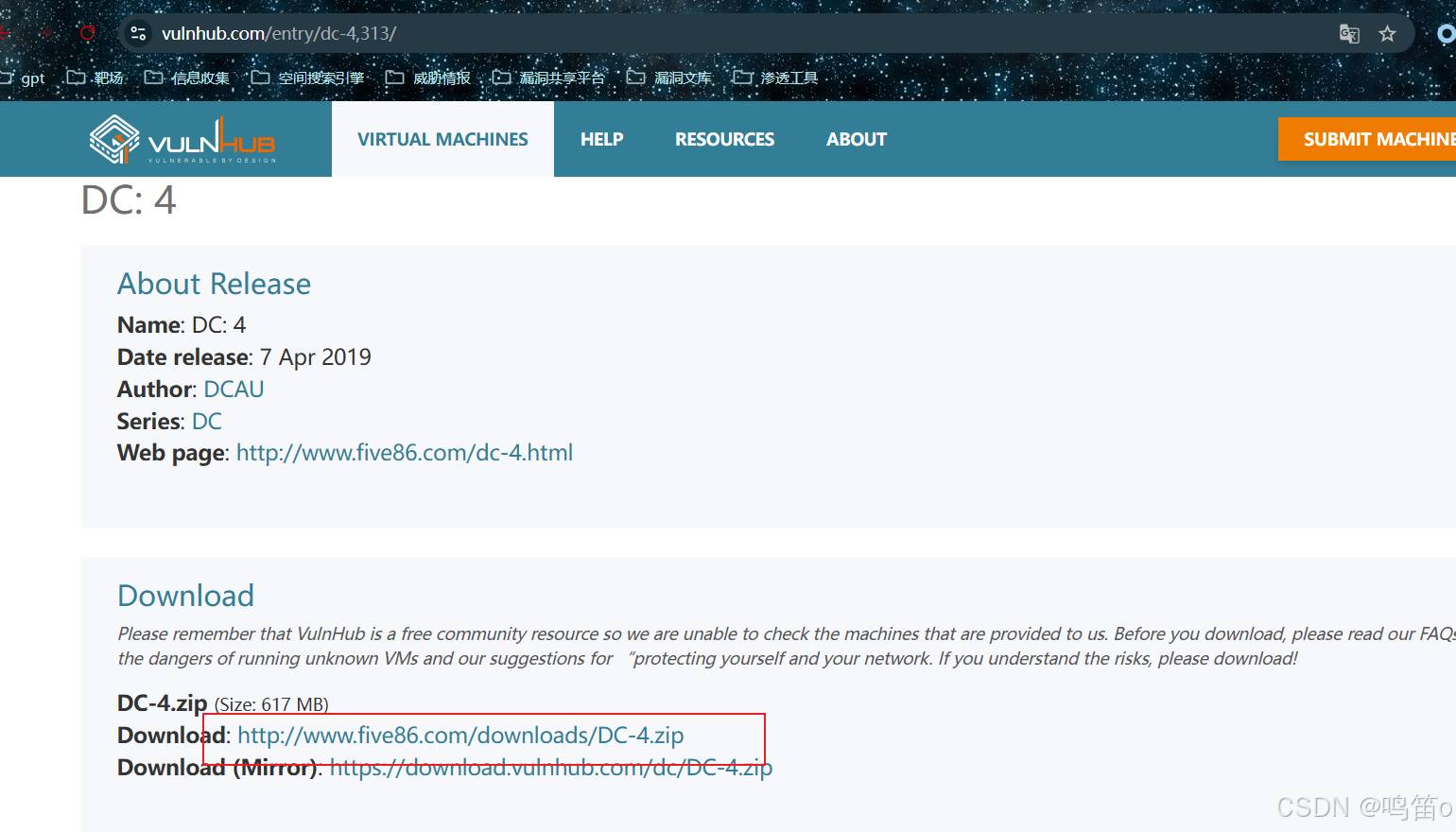Screen dimensions: 1456x832
Task: Open the 漏洞文库 bookmark folder
Action: [x=669, y=78]
